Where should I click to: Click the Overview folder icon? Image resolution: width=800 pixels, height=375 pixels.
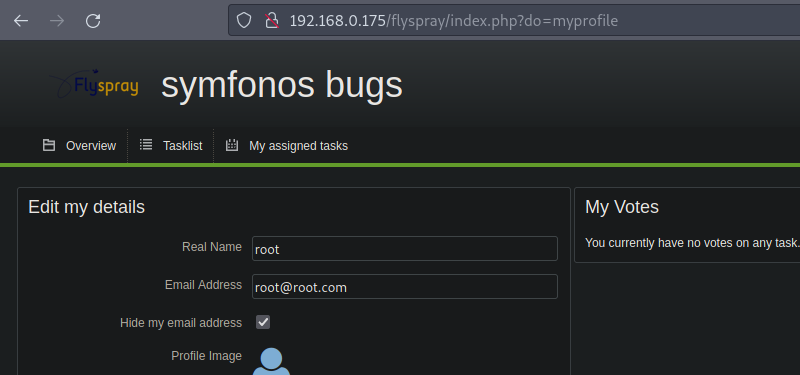[x=49, y=145]
